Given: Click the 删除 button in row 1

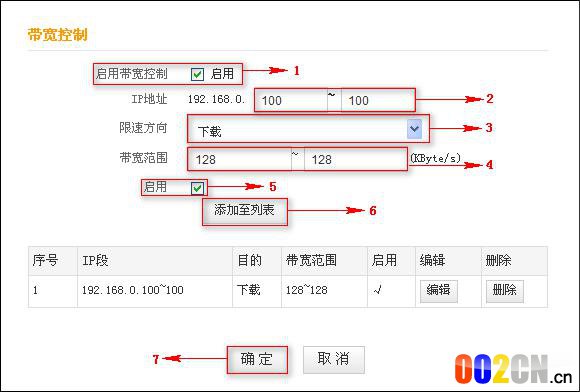Looking at the screenshot, I should pyautogui.click(x=505, y=291).
